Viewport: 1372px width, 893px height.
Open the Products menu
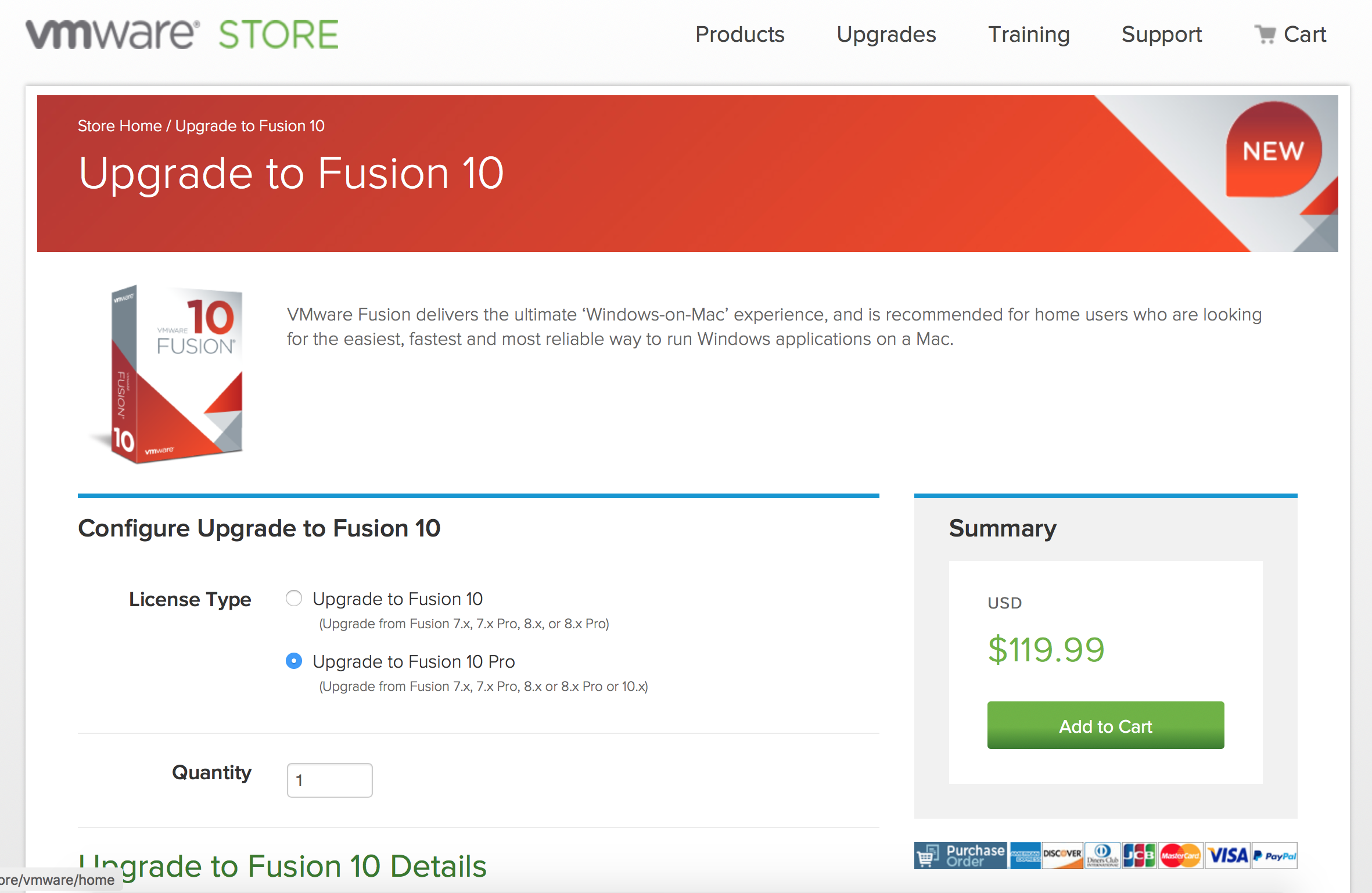click(739, 35)
